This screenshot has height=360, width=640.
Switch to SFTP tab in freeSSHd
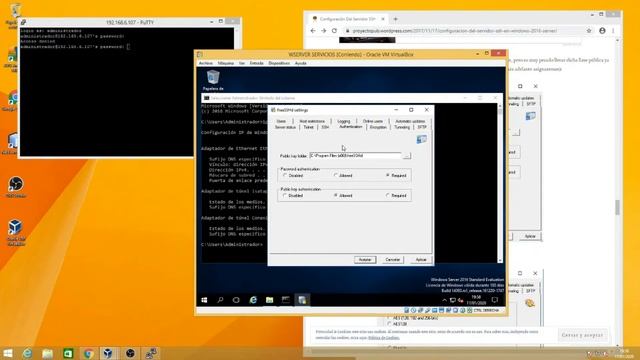[422, 127]
